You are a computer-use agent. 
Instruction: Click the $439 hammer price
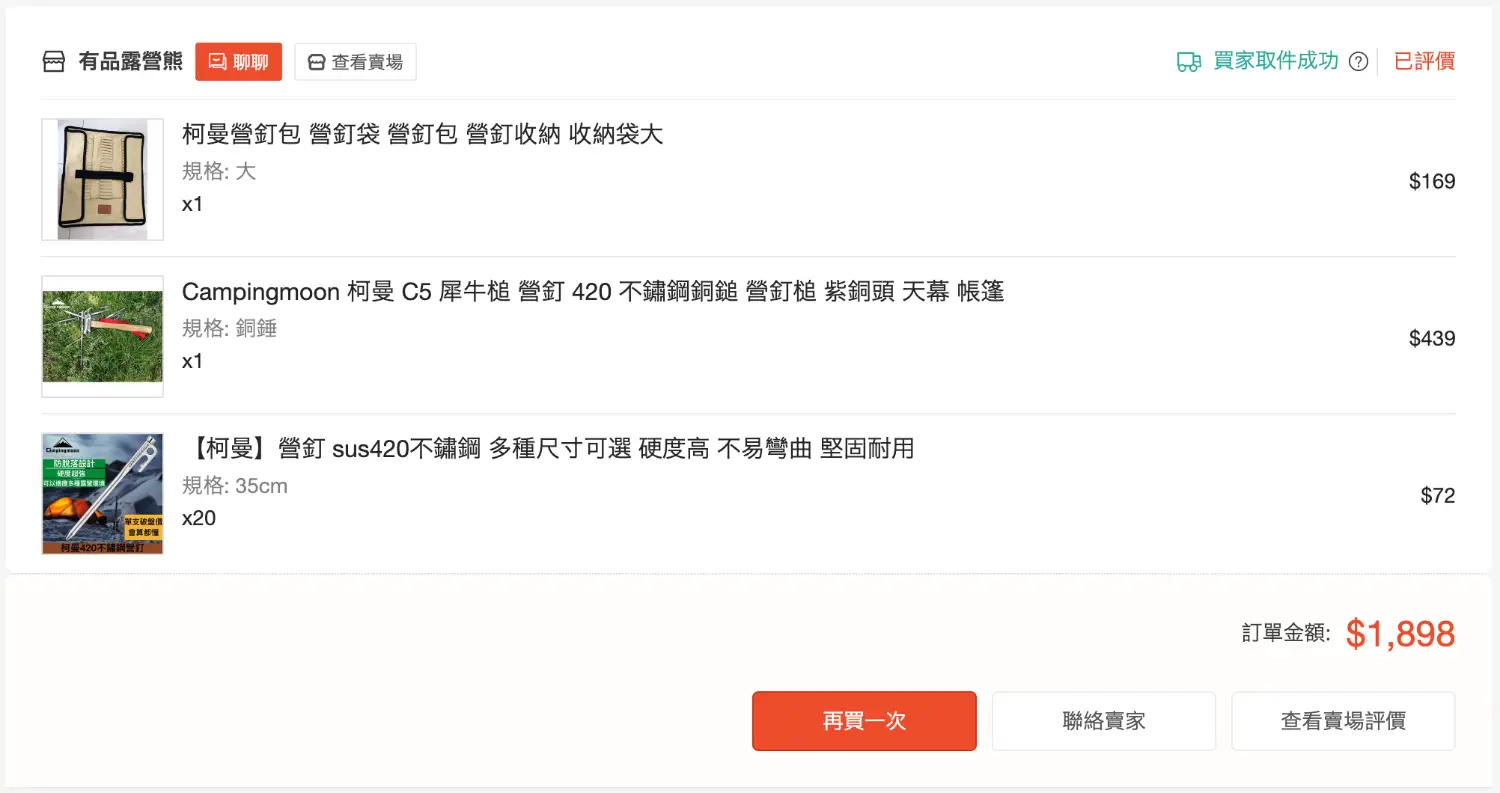1431,338
